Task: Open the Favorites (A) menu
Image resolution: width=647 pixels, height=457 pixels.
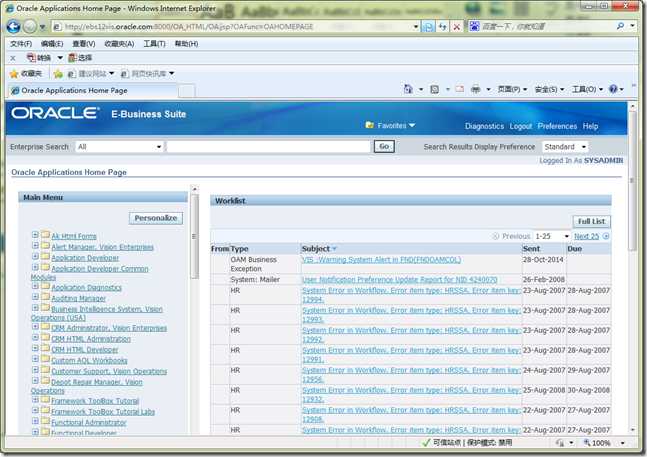Action: click(119, 44)
